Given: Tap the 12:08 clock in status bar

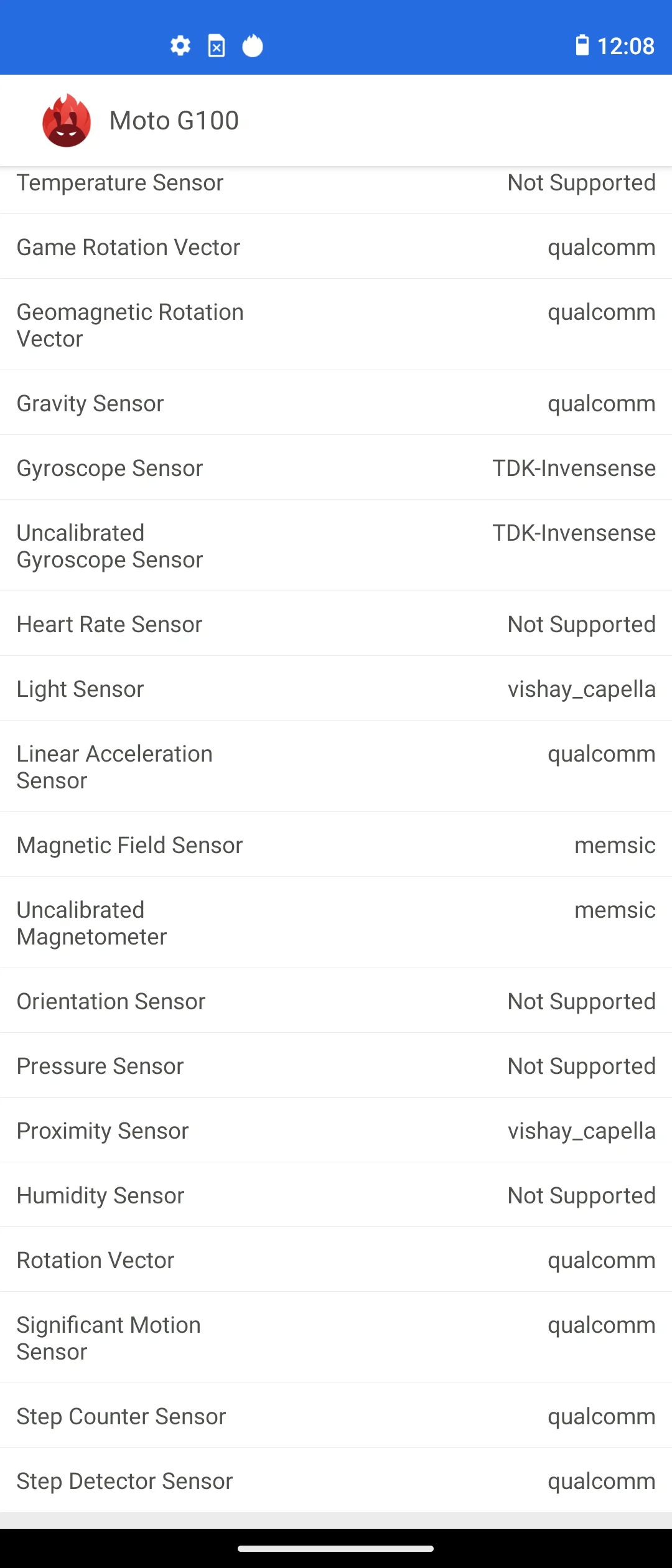Looking at the screenshot, I should (x=626, y=46).
